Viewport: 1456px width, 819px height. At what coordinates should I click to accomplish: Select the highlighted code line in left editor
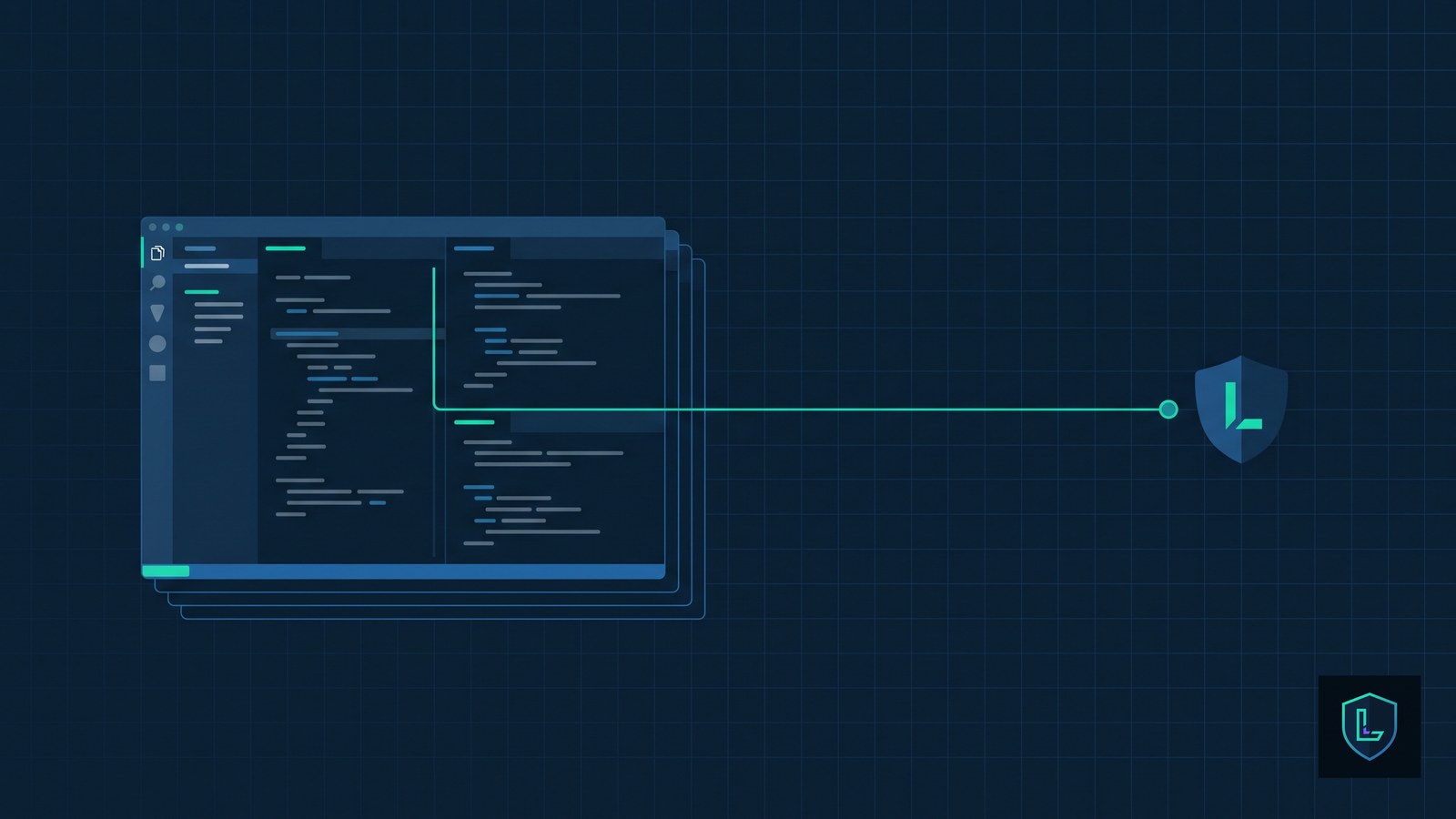tap(358, 334)
